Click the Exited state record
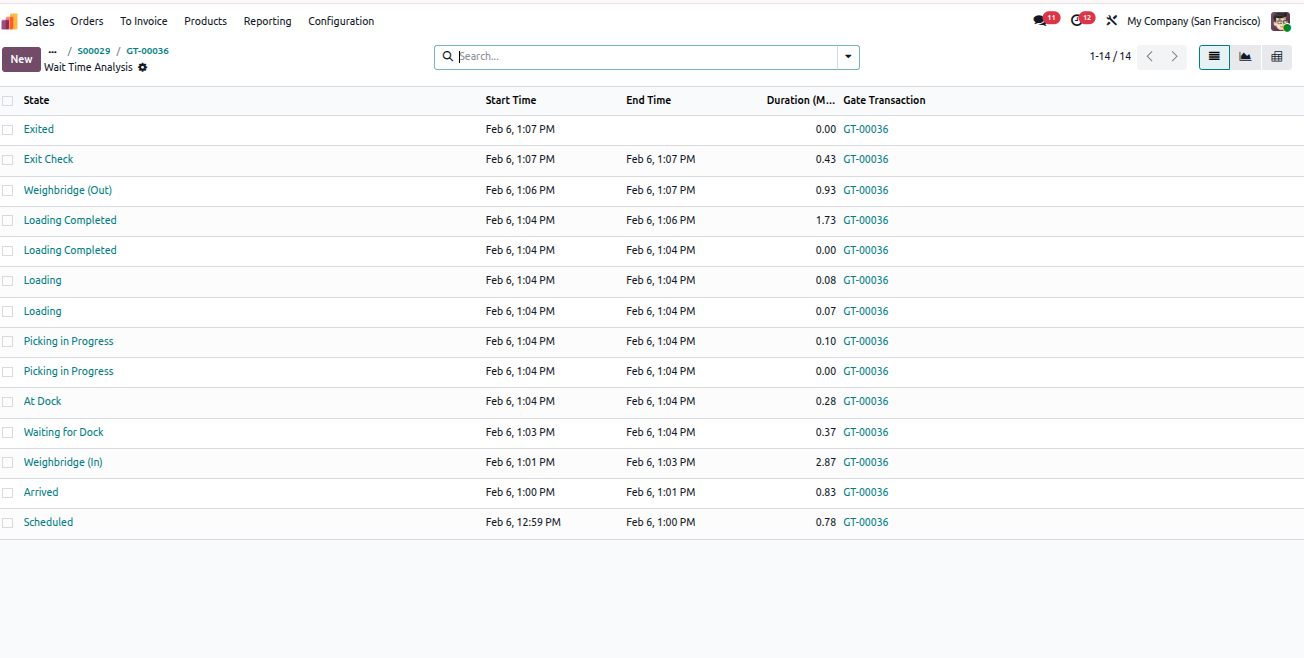The image size is (1304, 658). tap(39, 130)
